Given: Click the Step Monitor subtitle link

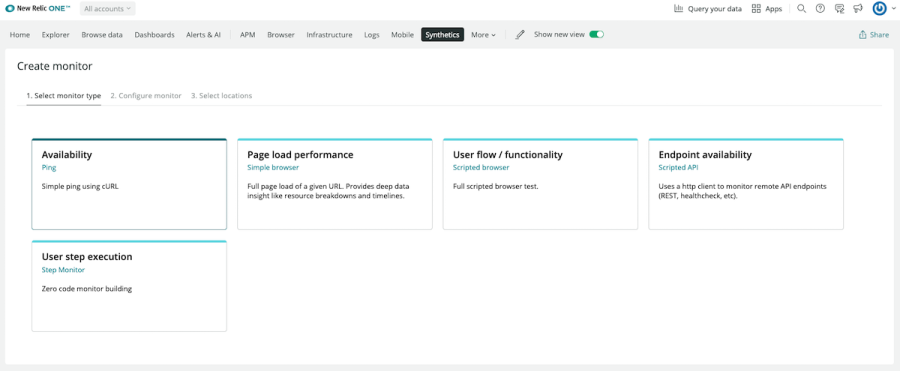Looking at the screenshot, I should (63, 270).
